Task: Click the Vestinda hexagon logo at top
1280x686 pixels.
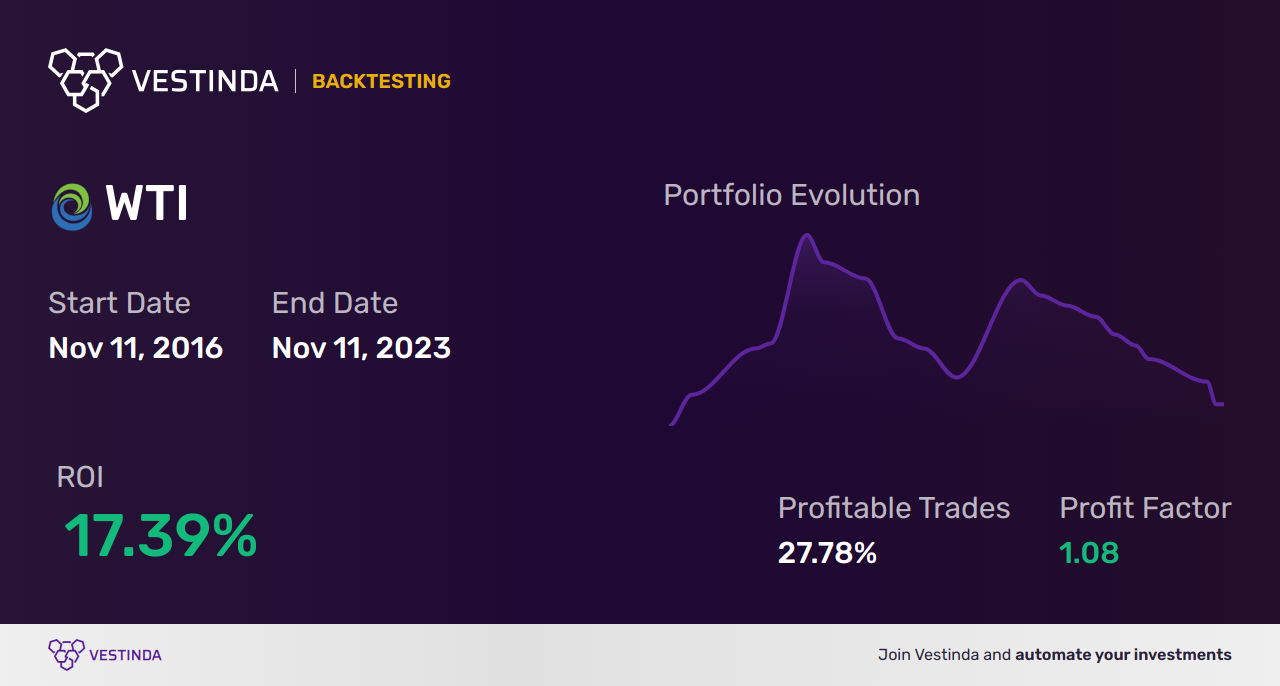Action: pos(85,79)
